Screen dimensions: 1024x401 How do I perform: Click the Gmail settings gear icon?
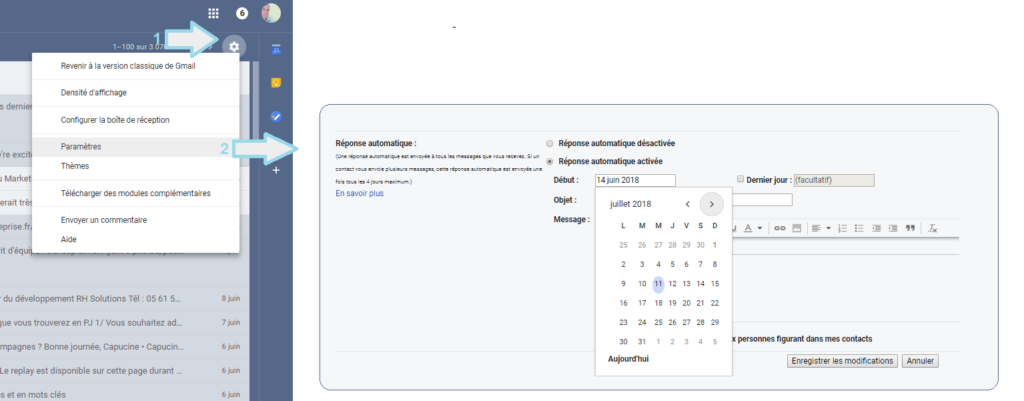tap(234, 46)
